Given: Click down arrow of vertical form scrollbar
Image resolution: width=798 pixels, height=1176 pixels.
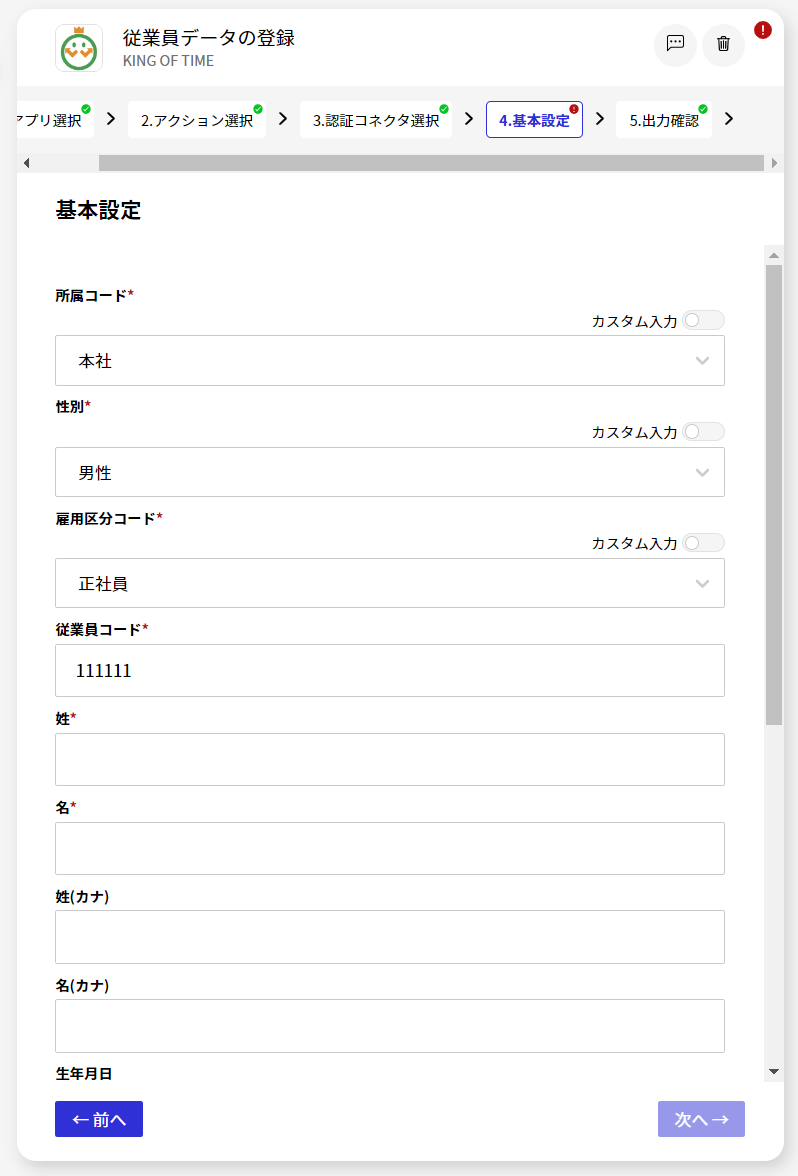Looking at the screenshot, I should (x=774, y=1072).
